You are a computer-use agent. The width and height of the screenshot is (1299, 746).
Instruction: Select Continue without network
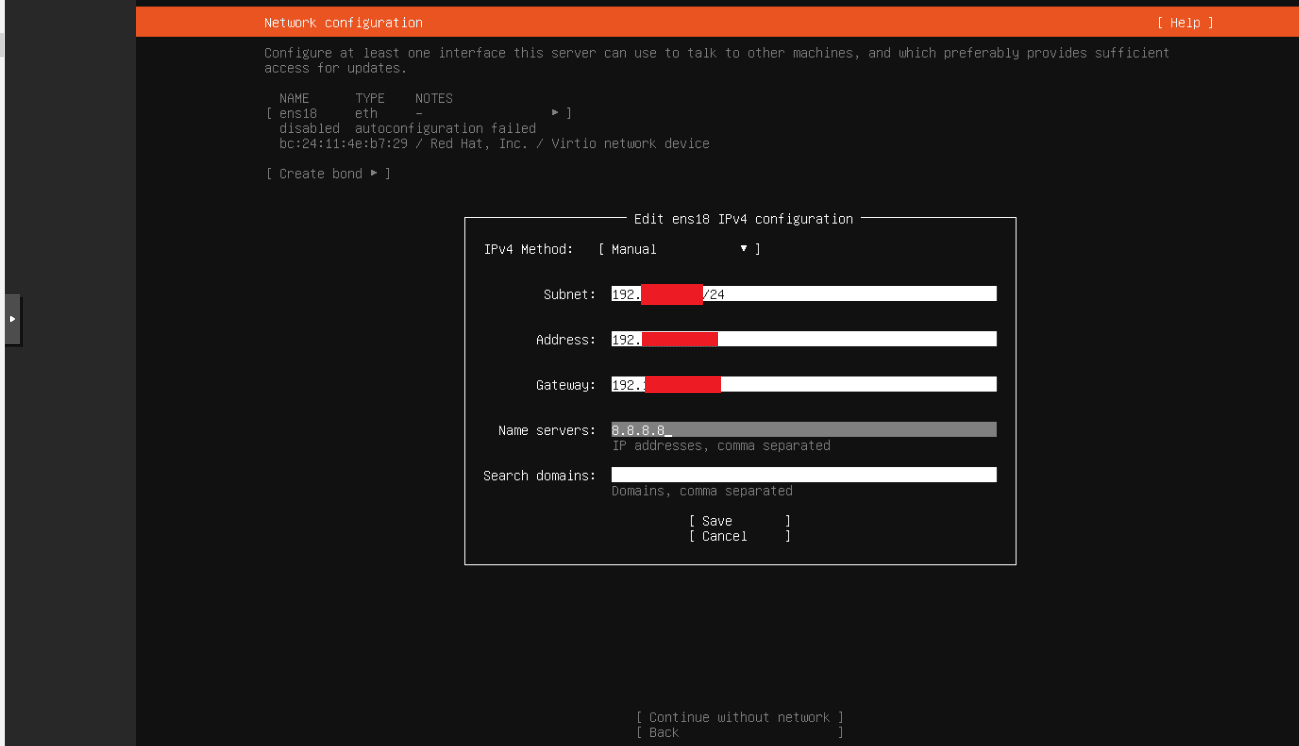click(740, 717)
